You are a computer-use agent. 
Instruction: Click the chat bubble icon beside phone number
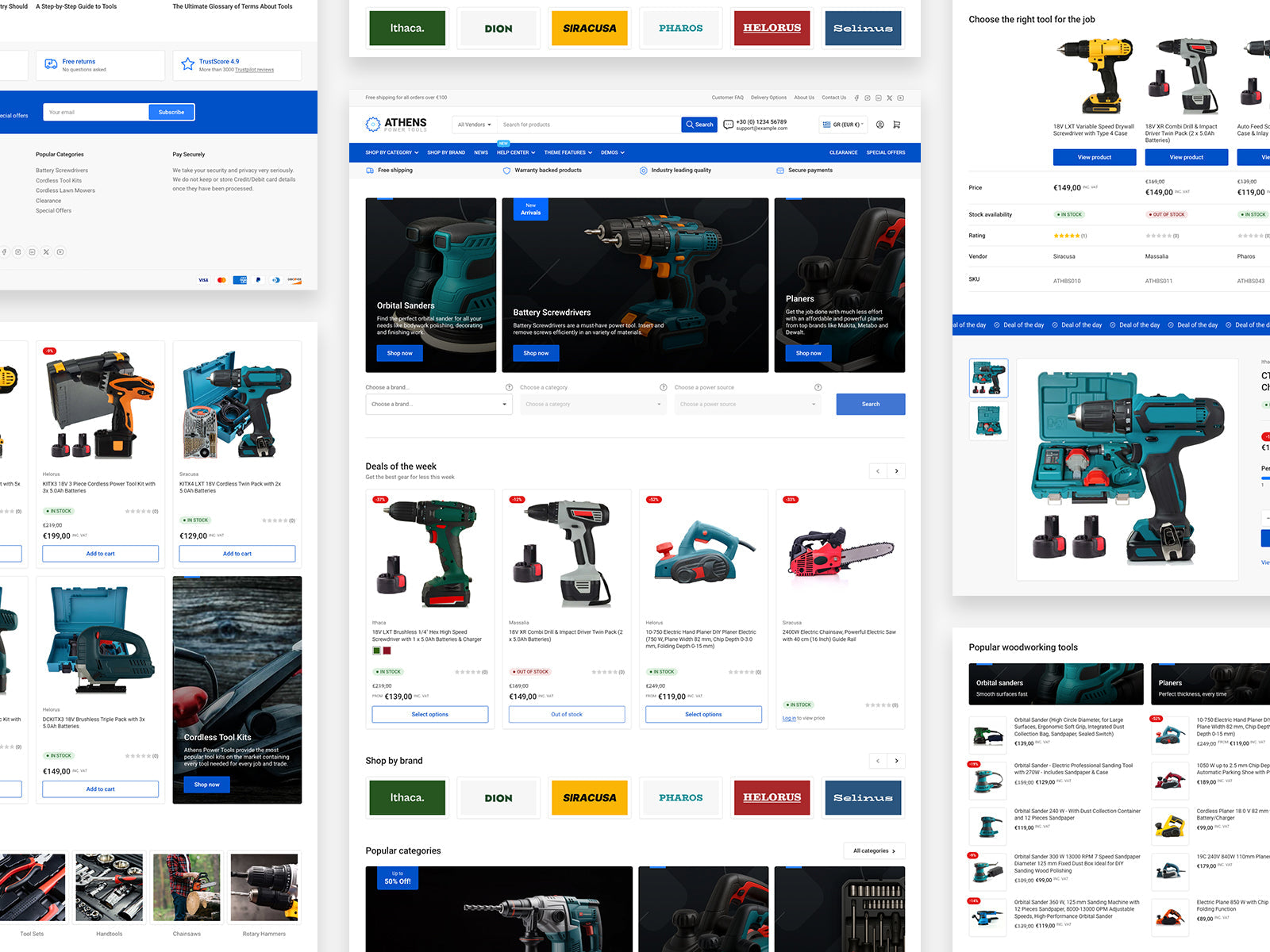point(728,125)
